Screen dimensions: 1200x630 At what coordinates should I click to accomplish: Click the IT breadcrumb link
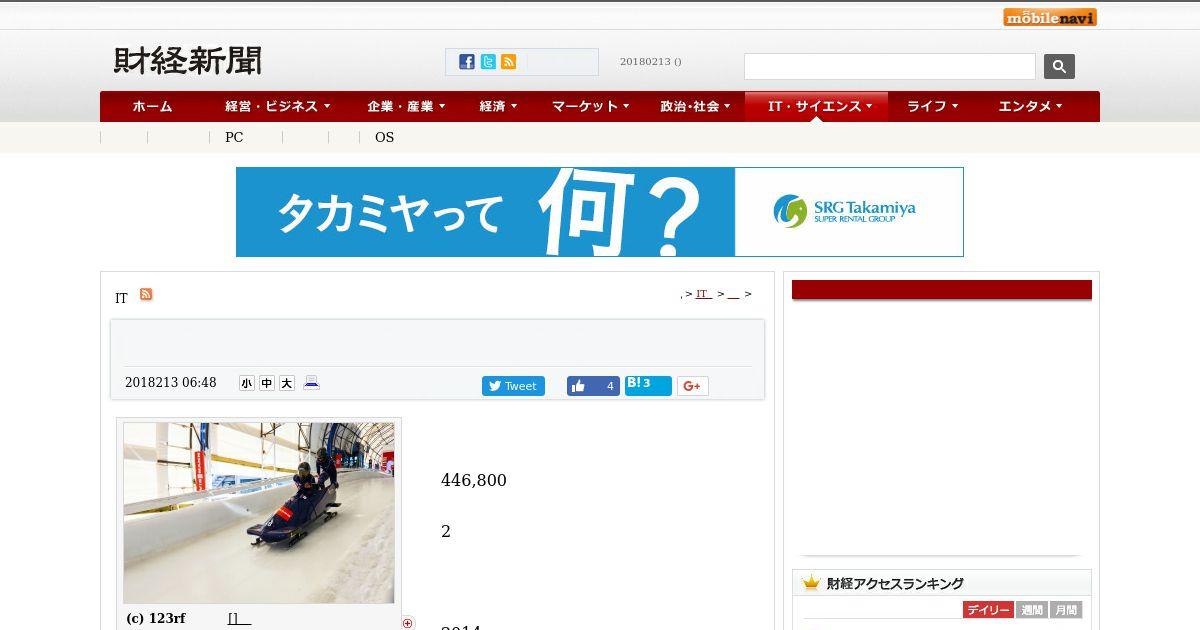point(704,294)
